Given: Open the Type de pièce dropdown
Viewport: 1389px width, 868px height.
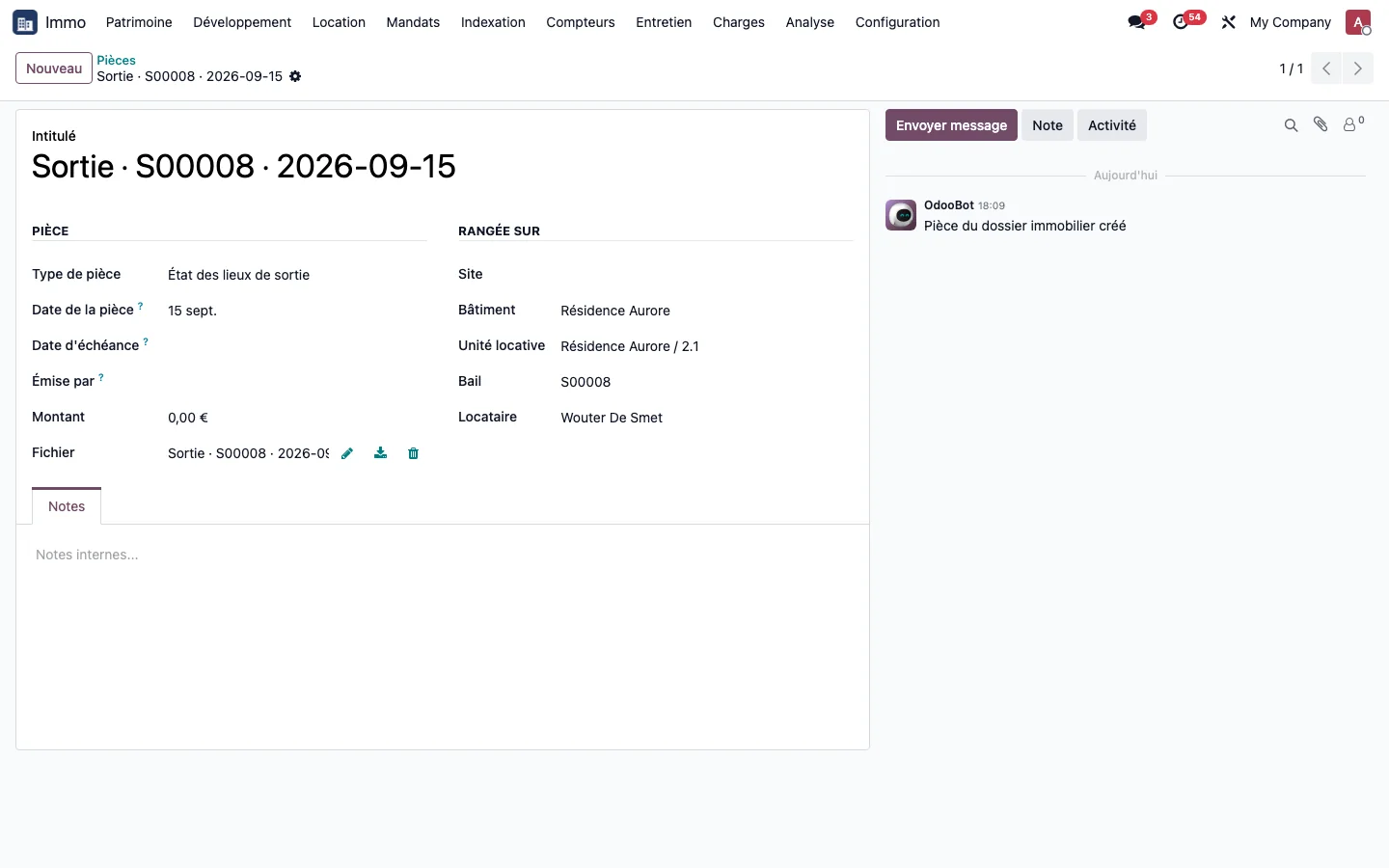Looking at the screenshot, I should (297, 275).
